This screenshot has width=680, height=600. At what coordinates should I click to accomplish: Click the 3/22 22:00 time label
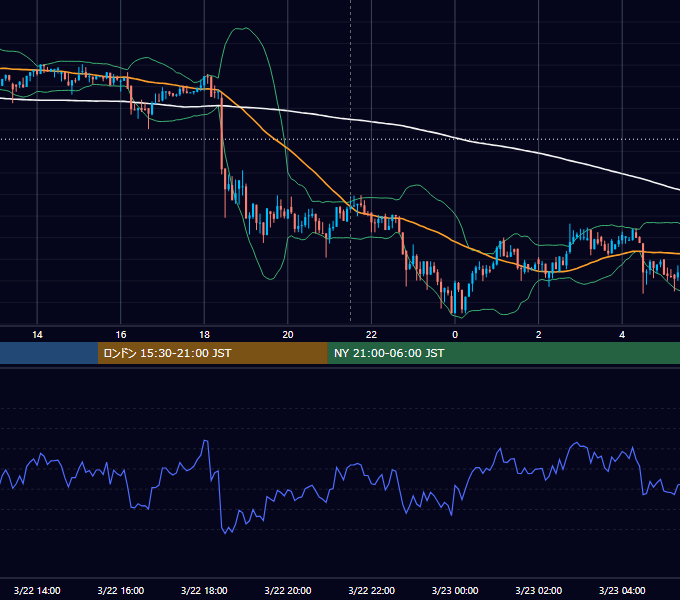pyautogui.click(x=372, y=590)
